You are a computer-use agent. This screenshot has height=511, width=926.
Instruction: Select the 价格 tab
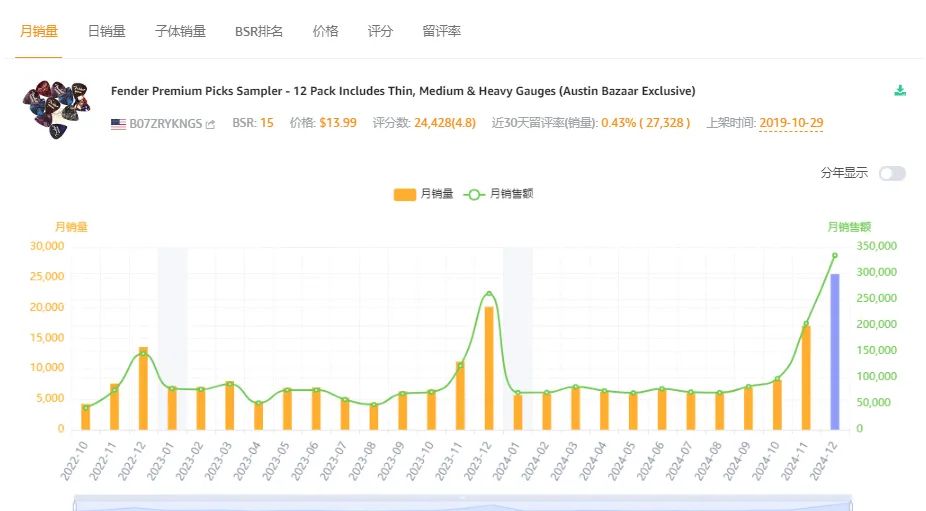click(x=325, y=31)
